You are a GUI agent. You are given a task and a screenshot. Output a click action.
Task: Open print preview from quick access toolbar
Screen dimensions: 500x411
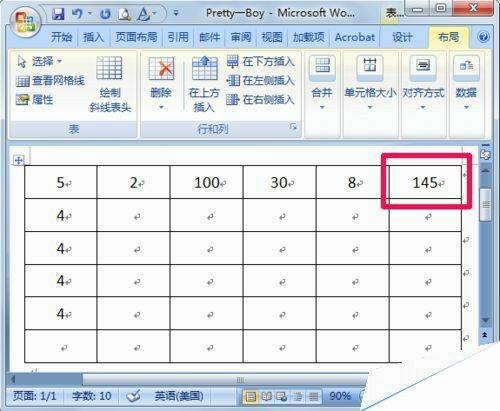pos(125,14)
